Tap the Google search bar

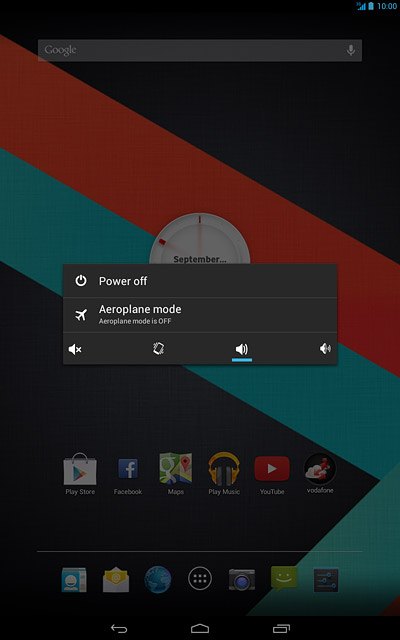pos(200,50)
